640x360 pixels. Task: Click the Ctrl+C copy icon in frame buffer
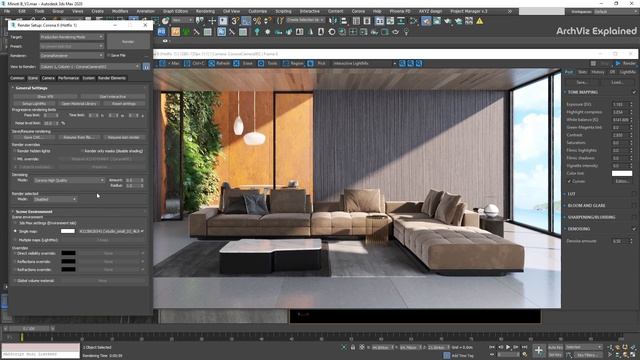click(187, 63)
